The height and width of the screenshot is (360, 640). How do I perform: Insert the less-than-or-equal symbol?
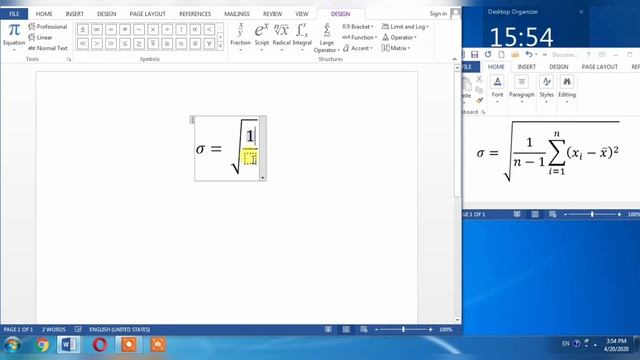(x=125, y=43)
